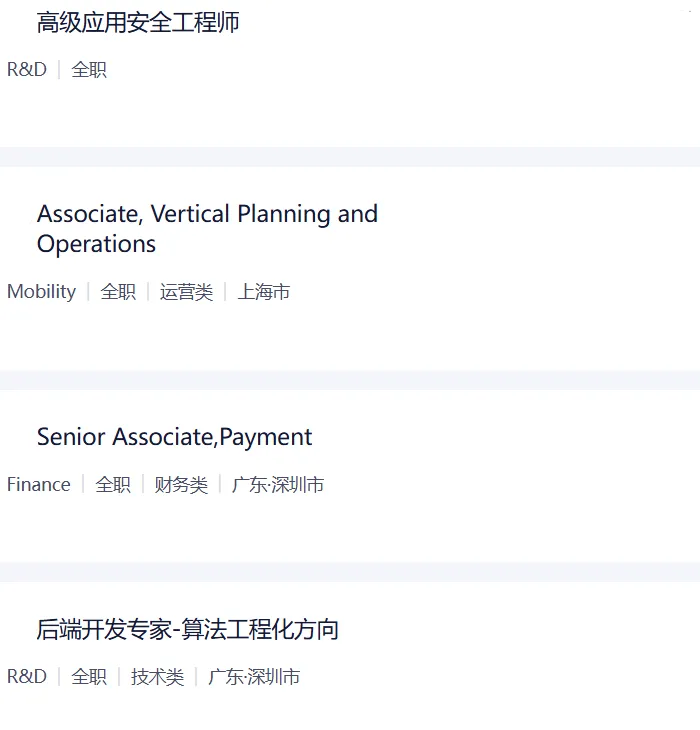
Task: Click 广东·深圳市 under 后端开发专家 listing
Action: [254, 677]
